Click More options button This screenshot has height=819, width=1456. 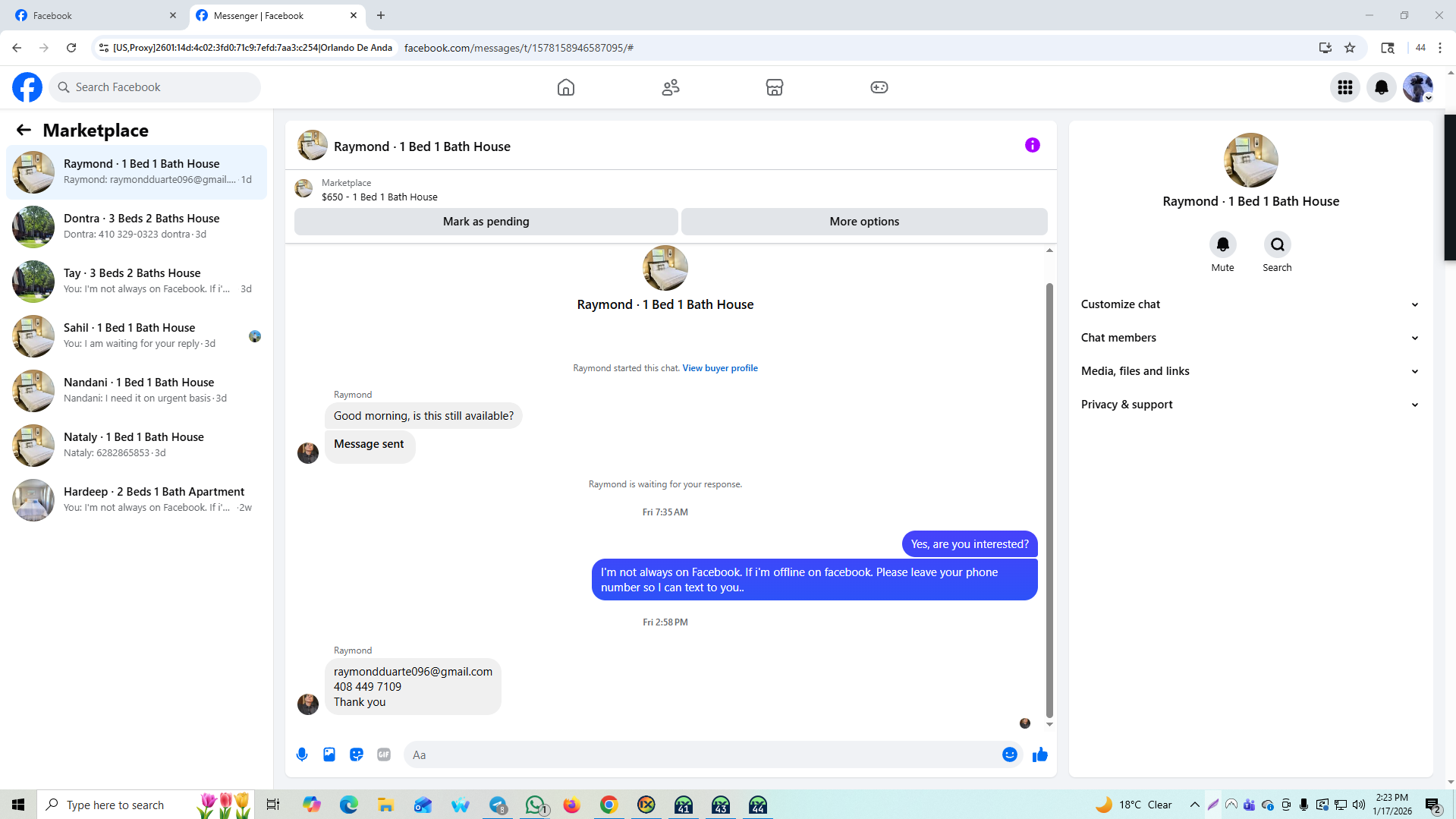[x=864, y=222]
